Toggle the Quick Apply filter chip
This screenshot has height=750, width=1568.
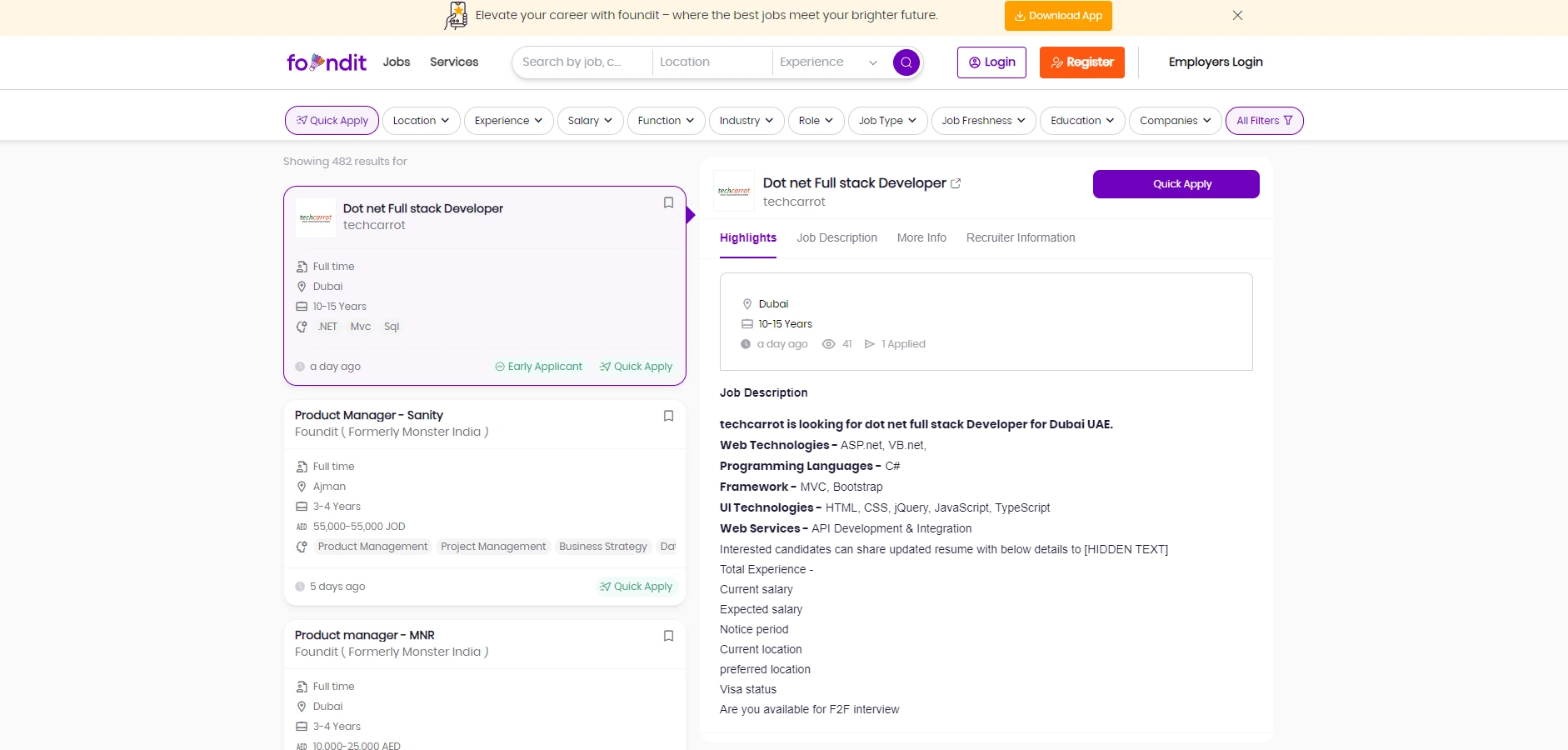pyautogui.click(x=332, y=121)
